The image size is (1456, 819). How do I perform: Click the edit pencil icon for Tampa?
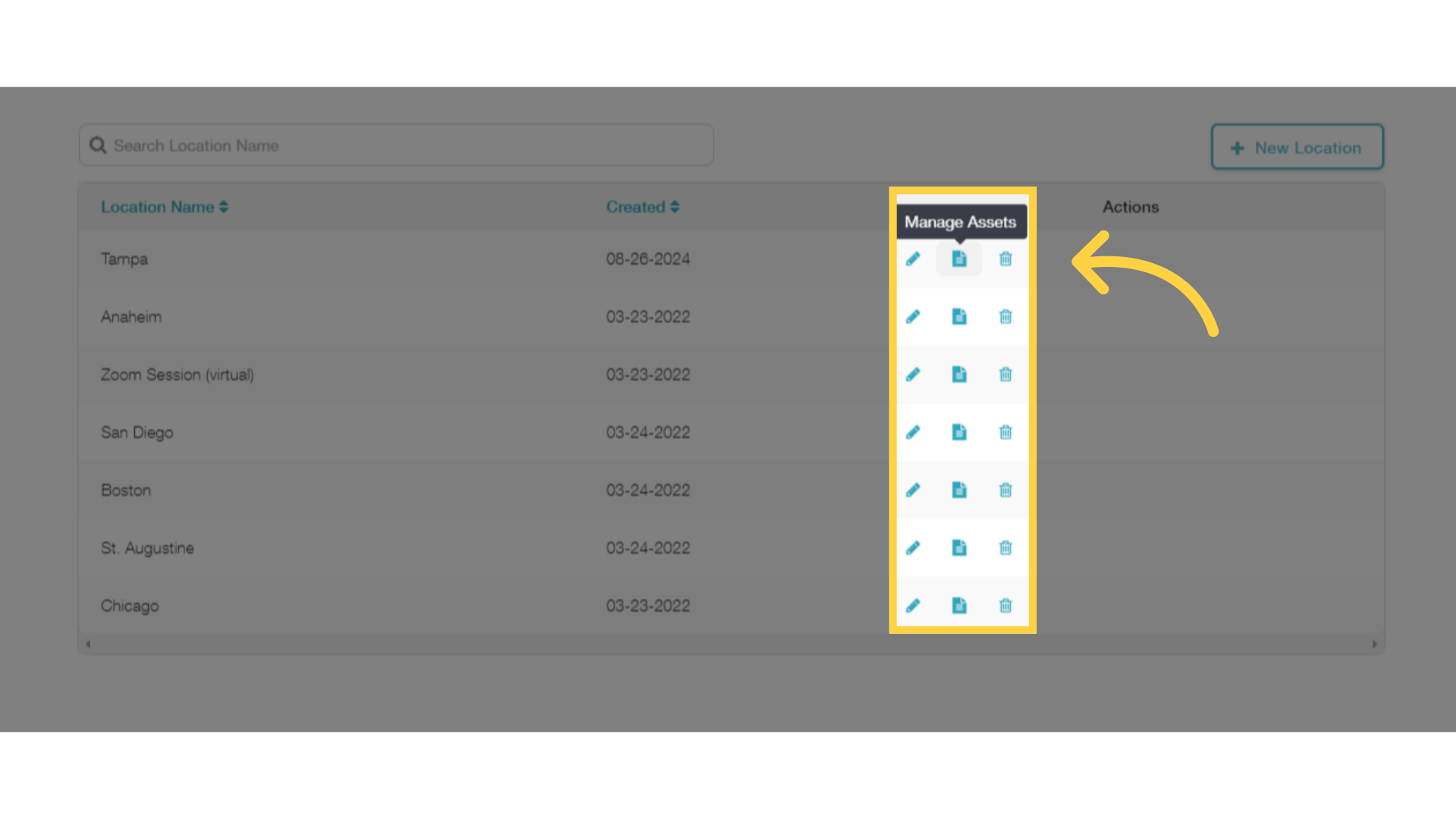[912, 259]
